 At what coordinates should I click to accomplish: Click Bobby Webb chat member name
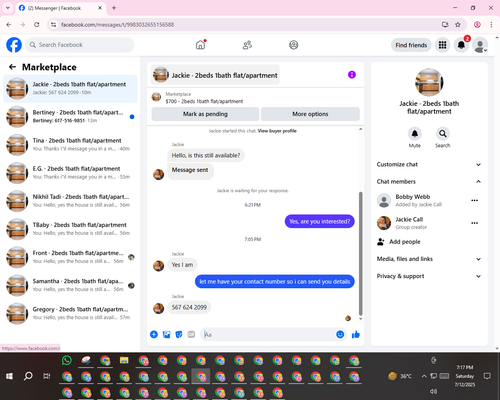[x=413, y=197]
